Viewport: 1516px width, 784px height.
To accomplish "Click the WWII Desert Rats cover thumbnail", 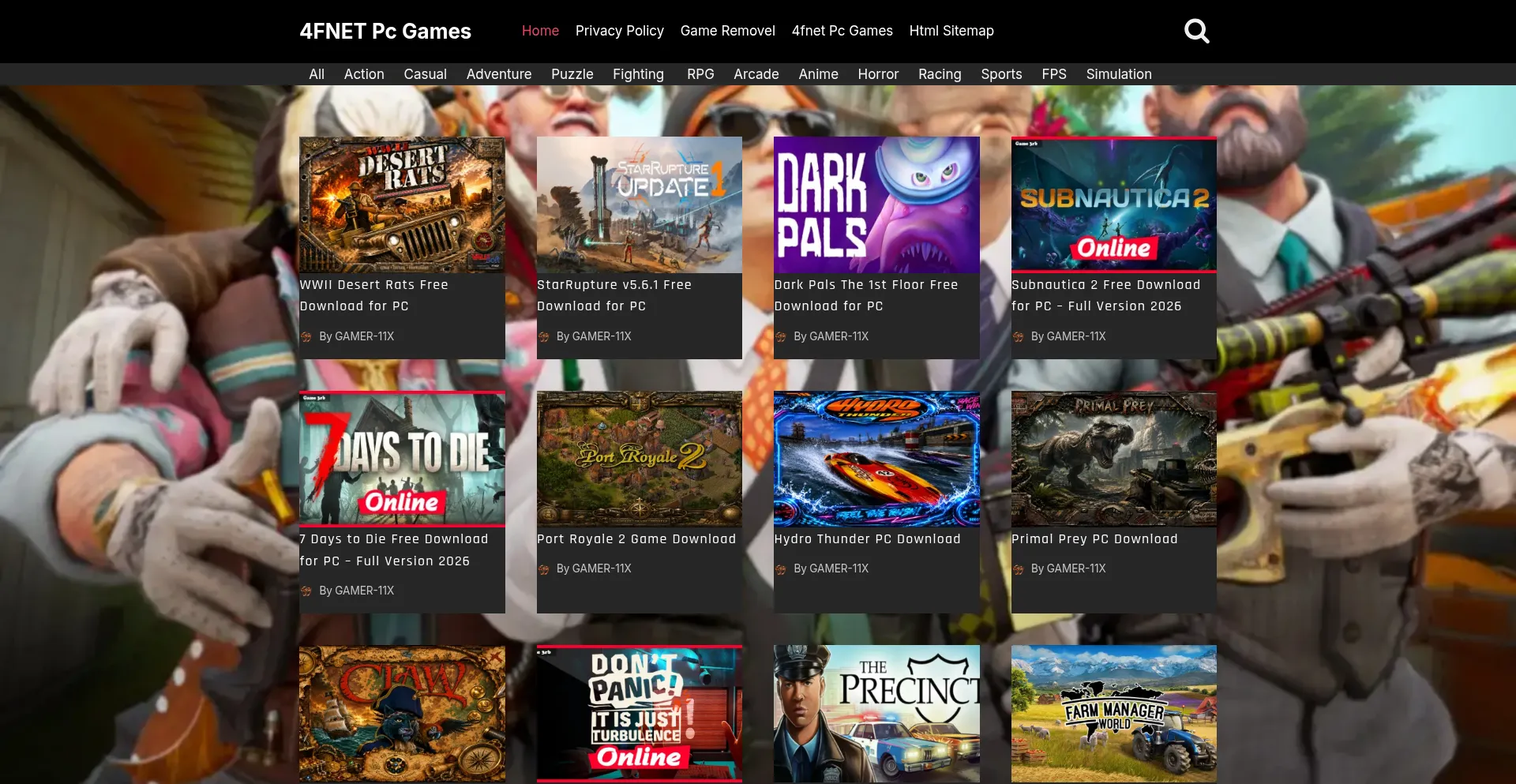I will (402, 204).
